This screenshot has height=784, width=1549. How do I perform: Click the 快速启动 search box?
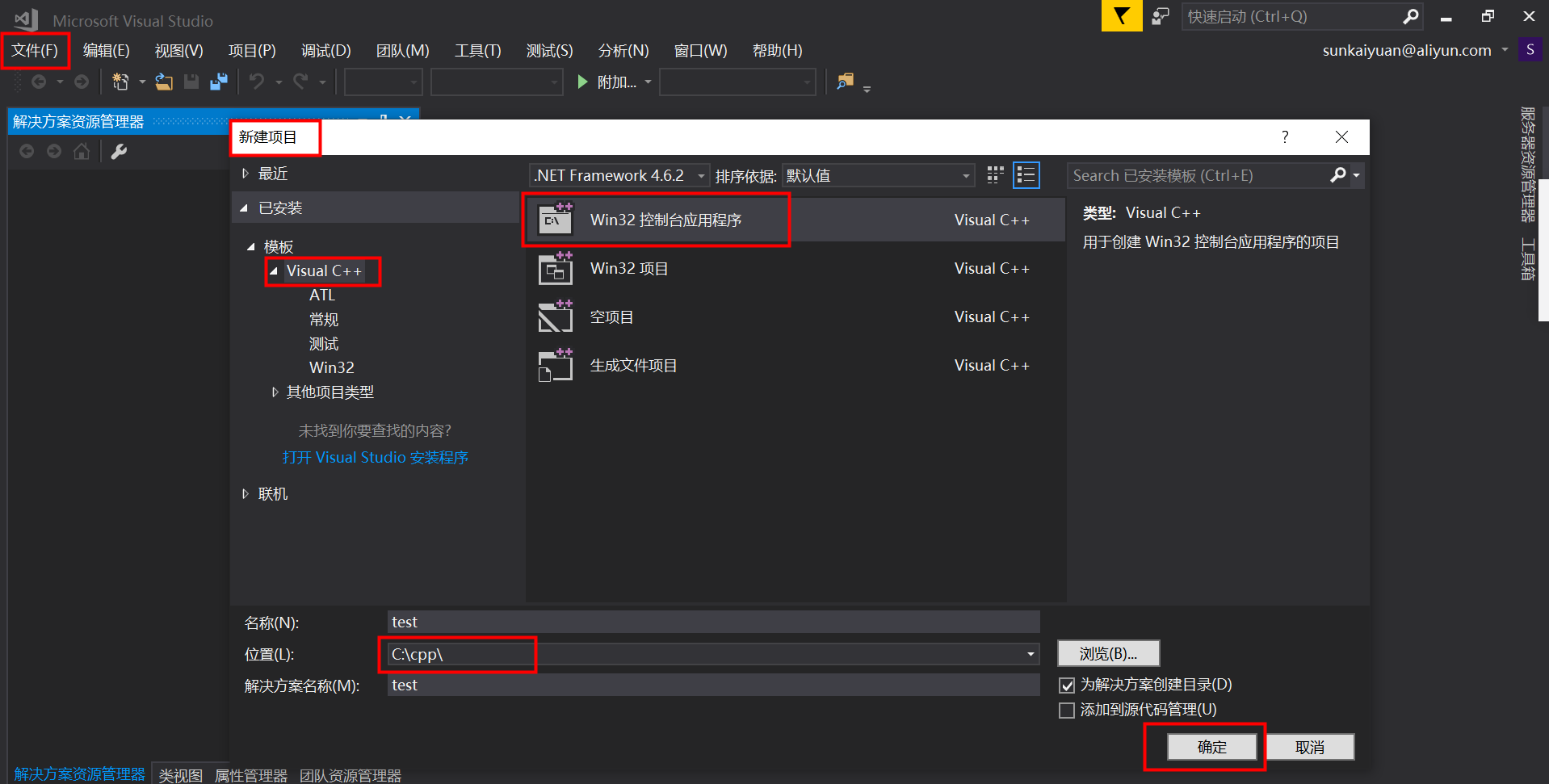pyautogui.click(x=1292, y=16)
